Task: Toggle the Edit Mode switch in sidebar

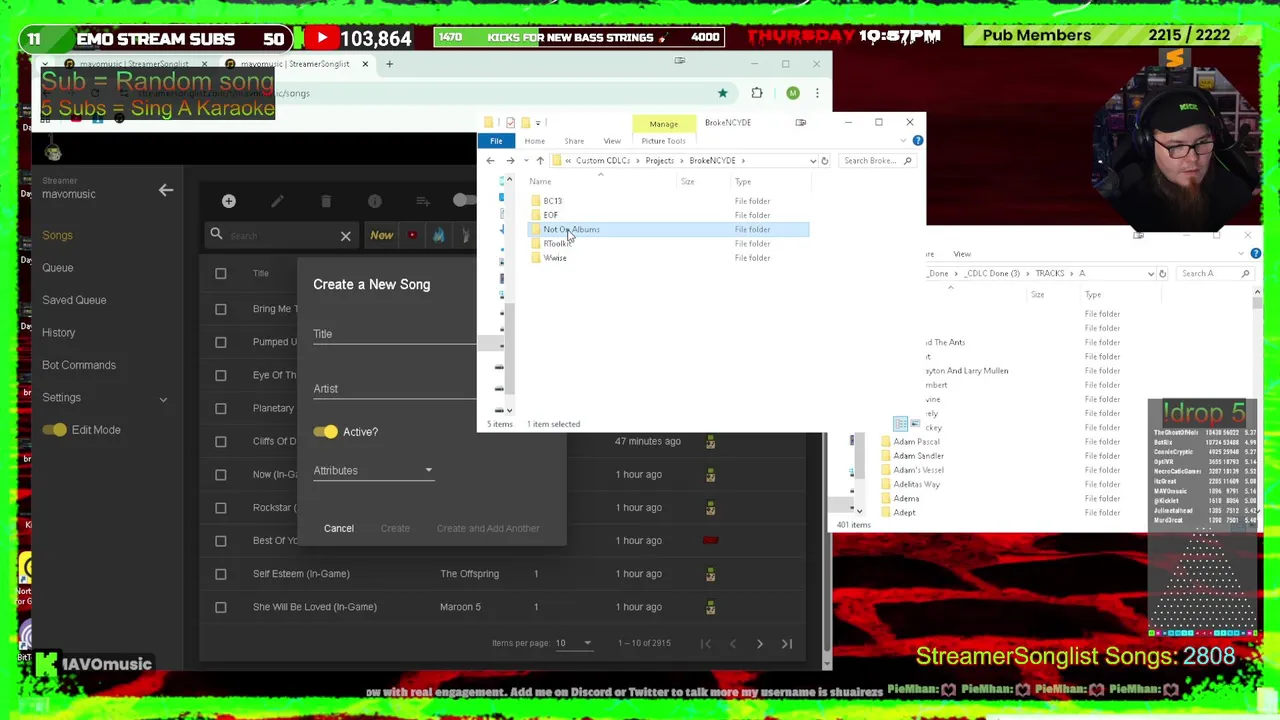Action: click(55, 430)
